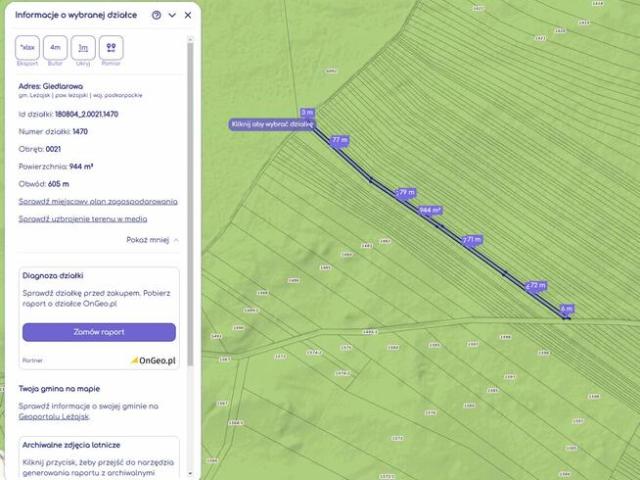The image size is (640, 480).
Task: Close the parcel information panel
Action: click(x=188, y=15)
